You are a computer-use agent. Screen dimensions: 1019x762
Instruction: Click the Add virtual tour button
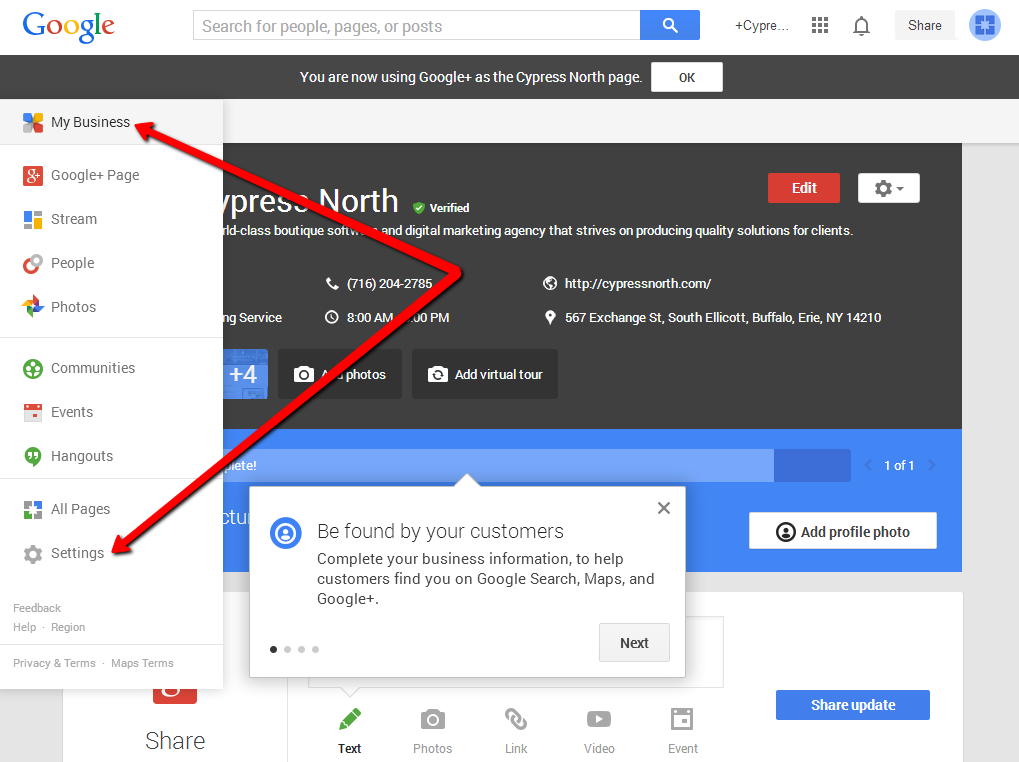point(485,374)
